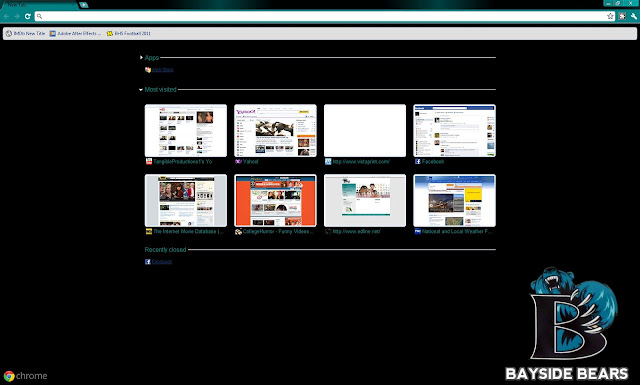Image resolution: width=640 pixels, height=385 pixels.
Task: Click the National and Local Weather title
Action: point(457,231)
